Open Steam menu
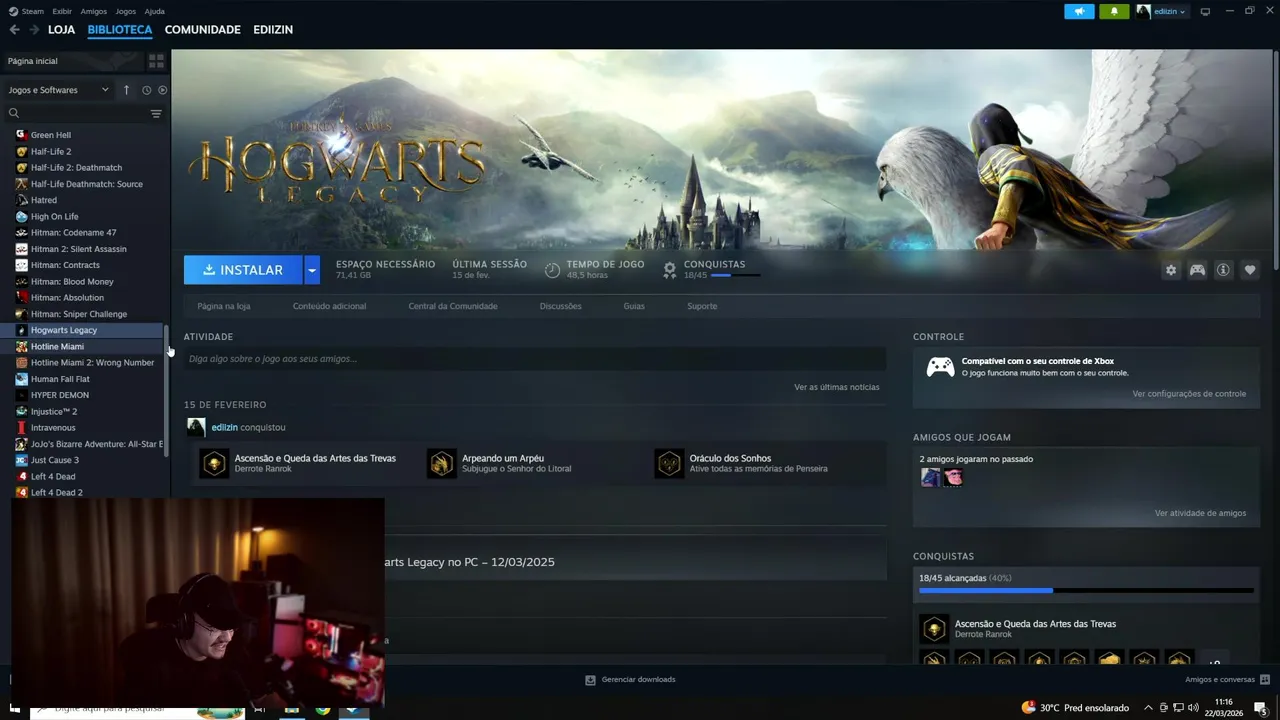Screen dimensions: 1280x720 (27, 11)
